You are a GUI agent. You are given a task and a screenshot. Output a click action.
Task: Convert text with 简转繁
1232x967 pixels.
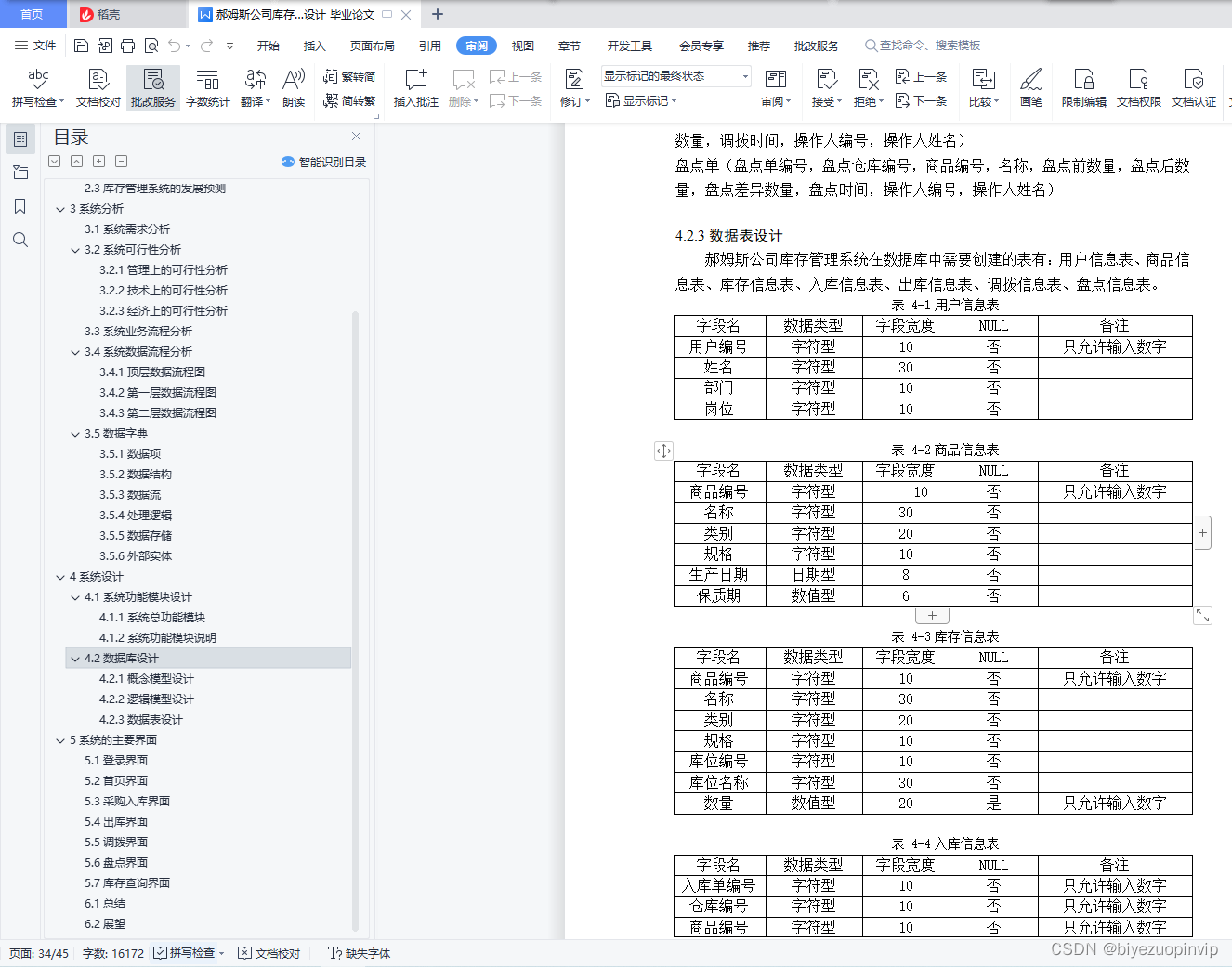(350, 100)
